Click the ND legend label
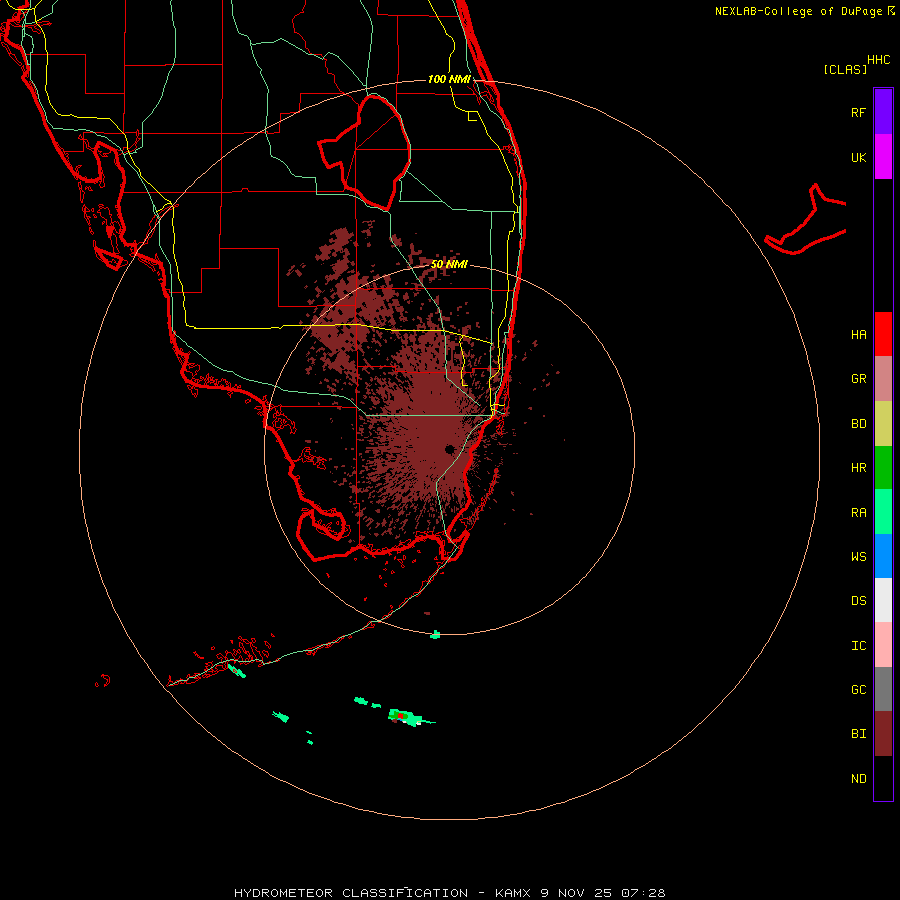Screen dimensions: 900x900 [x=858, y=779]
